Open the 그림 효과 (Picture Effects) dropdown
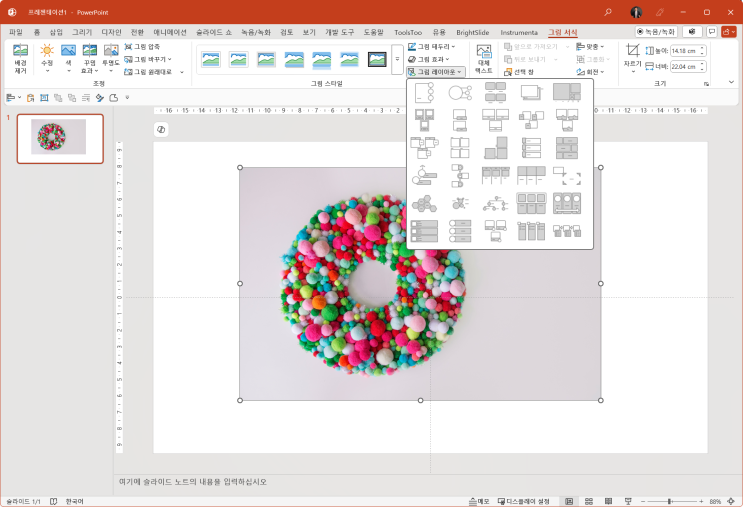 428,59
